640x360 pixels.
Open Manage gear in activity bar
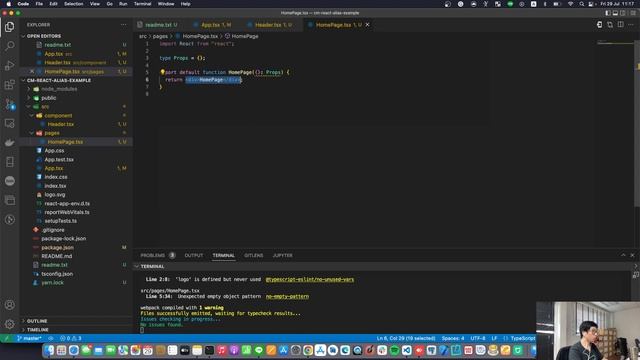click(10, 324)
